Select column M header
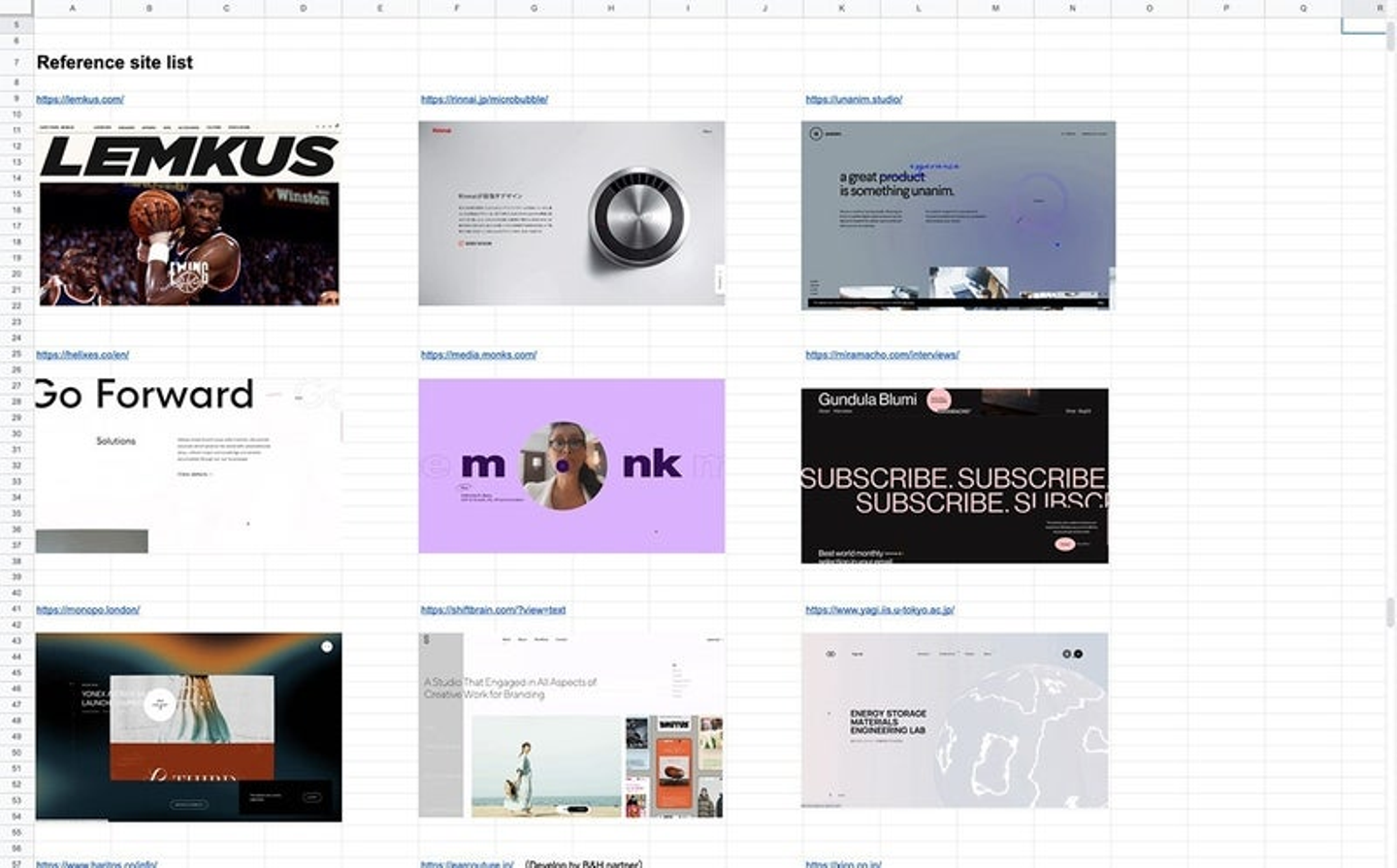 [995, 8]
